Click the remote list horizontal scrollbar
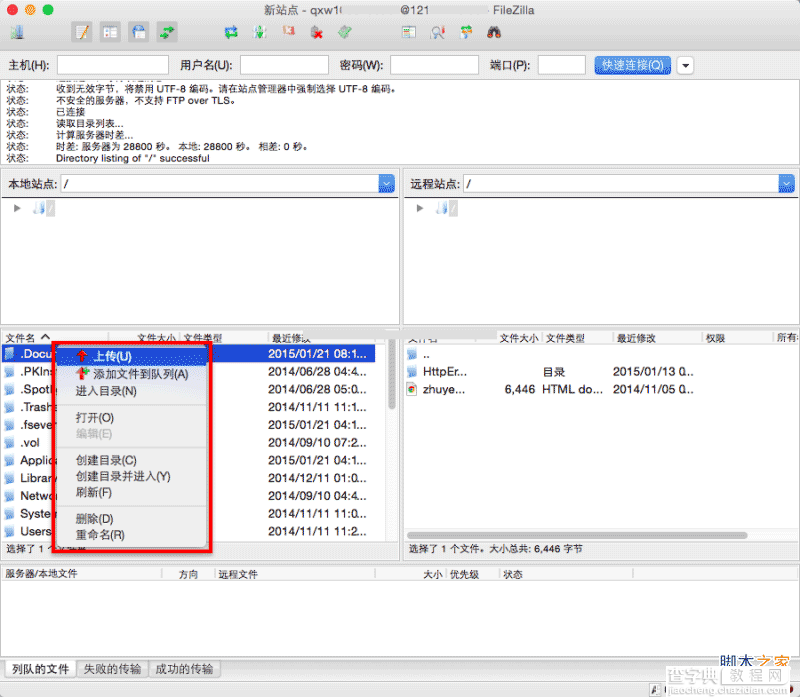 (x=577, y=535)
